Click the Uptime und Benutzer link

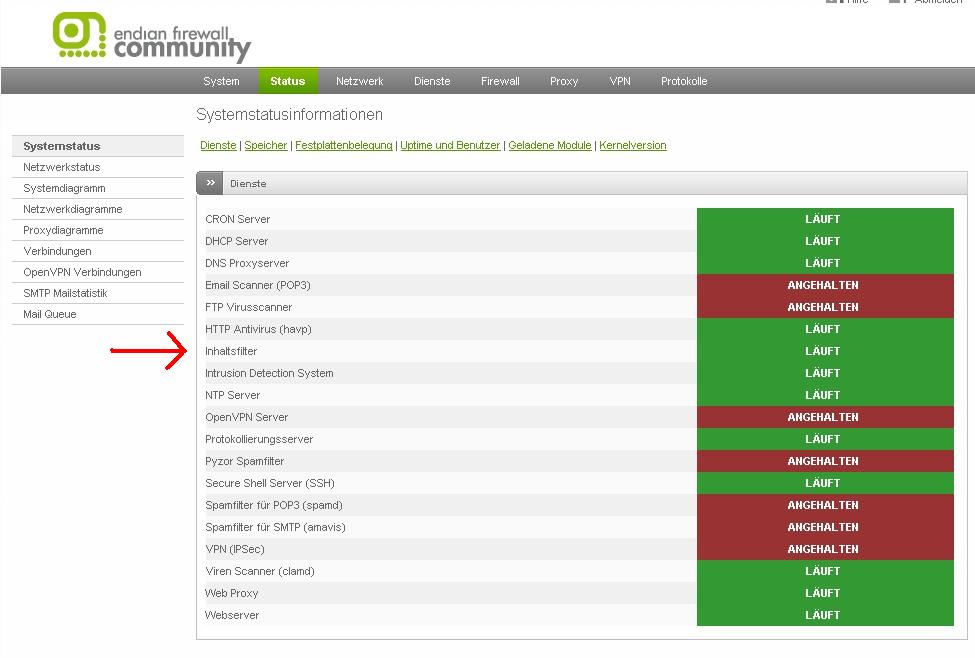click(x=450, y=145)
